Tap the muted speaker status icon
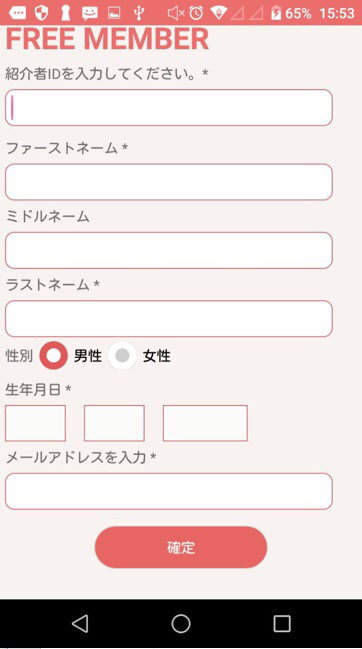This screenshot has width=362, height=649. point(176,13)
